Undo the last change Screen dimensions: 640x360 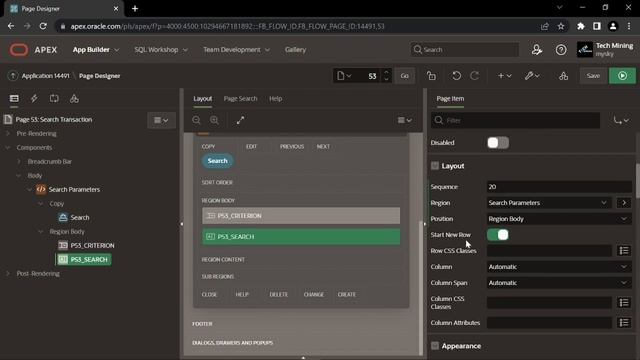point(456,76)
